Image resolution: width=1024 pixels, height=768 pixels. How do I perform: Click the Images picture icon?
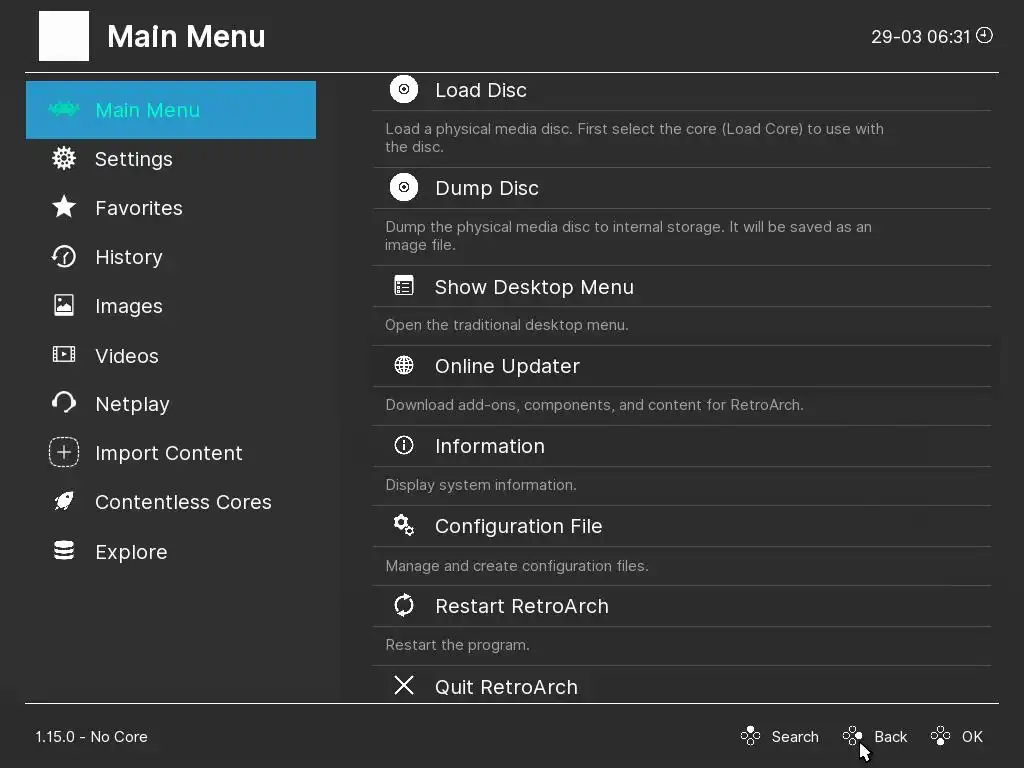click(x=64, y=305)
